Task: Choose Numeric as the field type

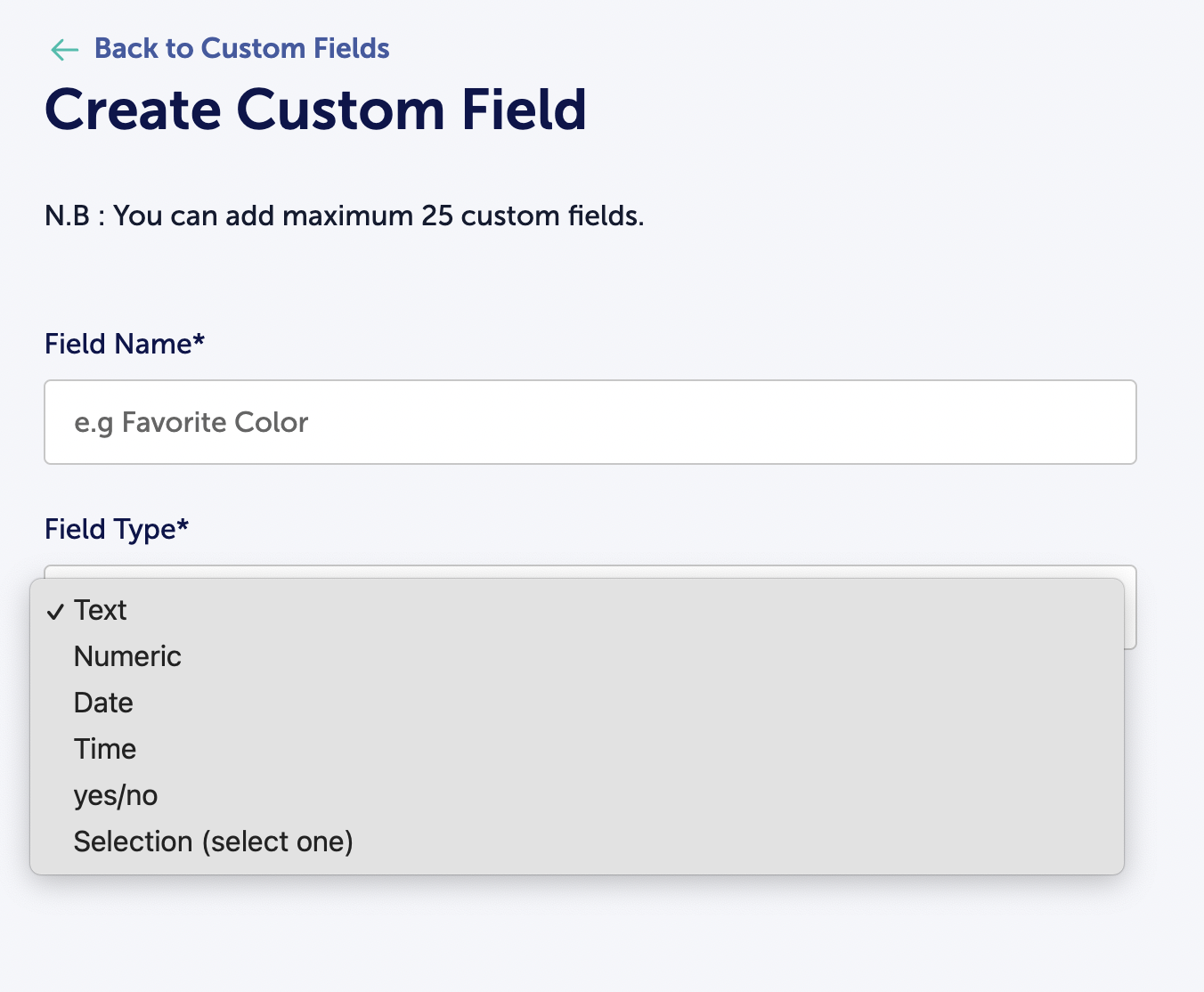Action: click(127, 656)
